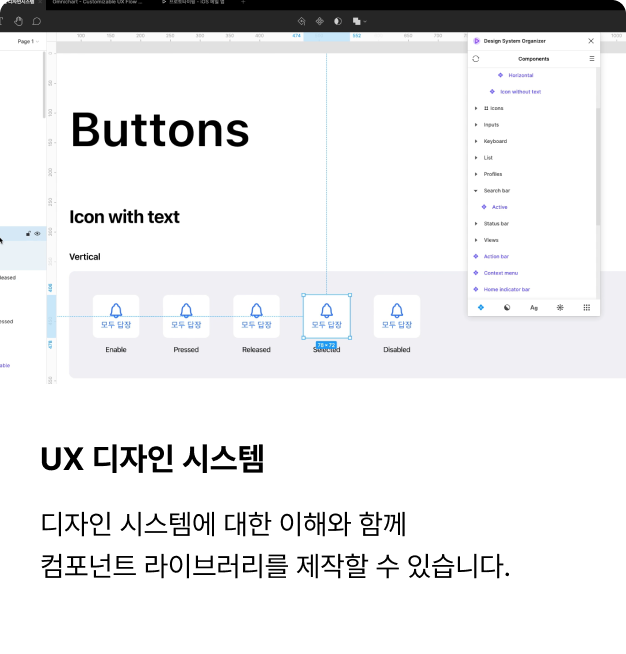Select the Pressed bell button card
626x654 pixels.
[186, 317]
